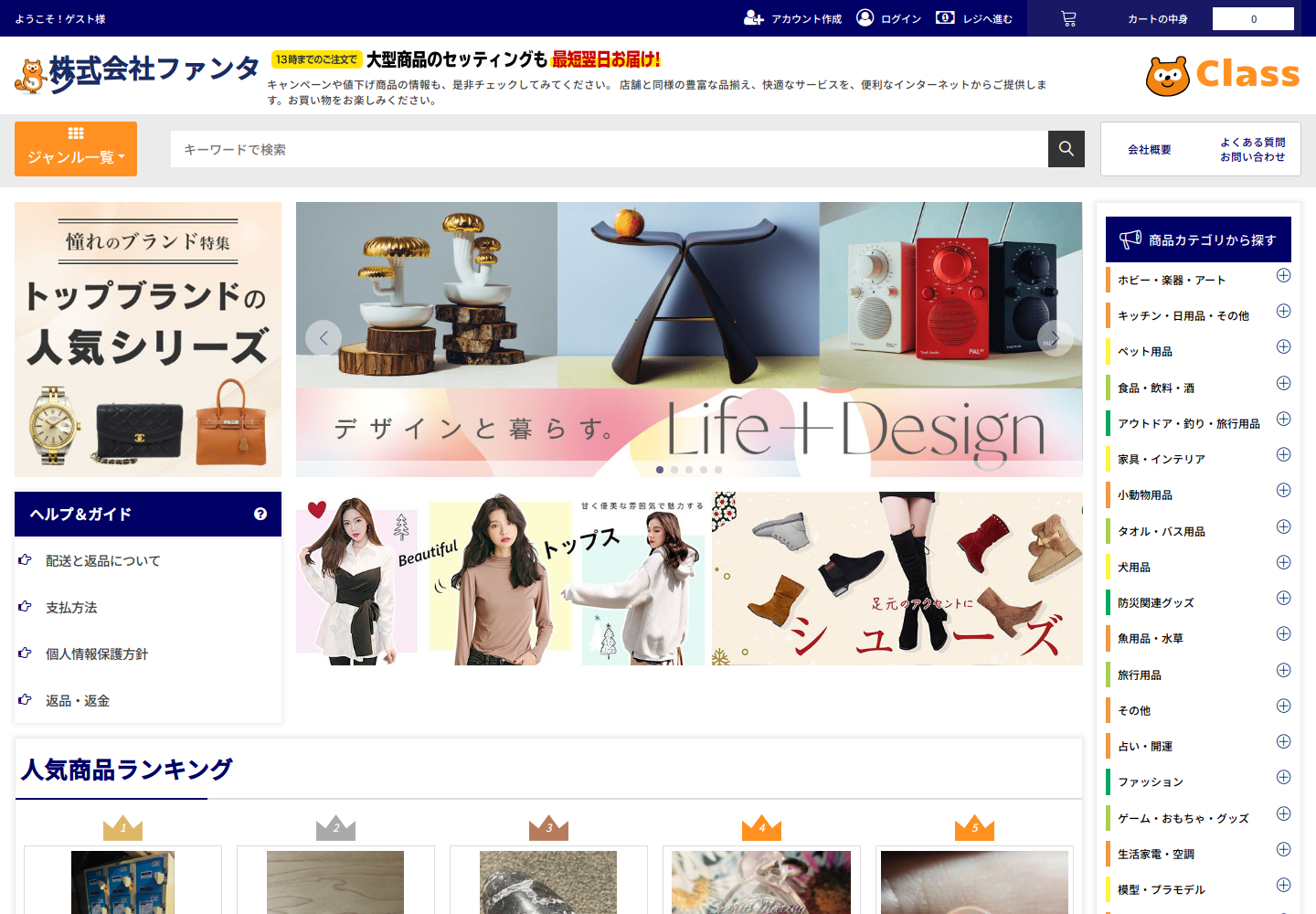This screenshot has height=914, width=1316.
Task: Open the トップス fashion banner
Action: pyautogui.click(x=501, y=579)
